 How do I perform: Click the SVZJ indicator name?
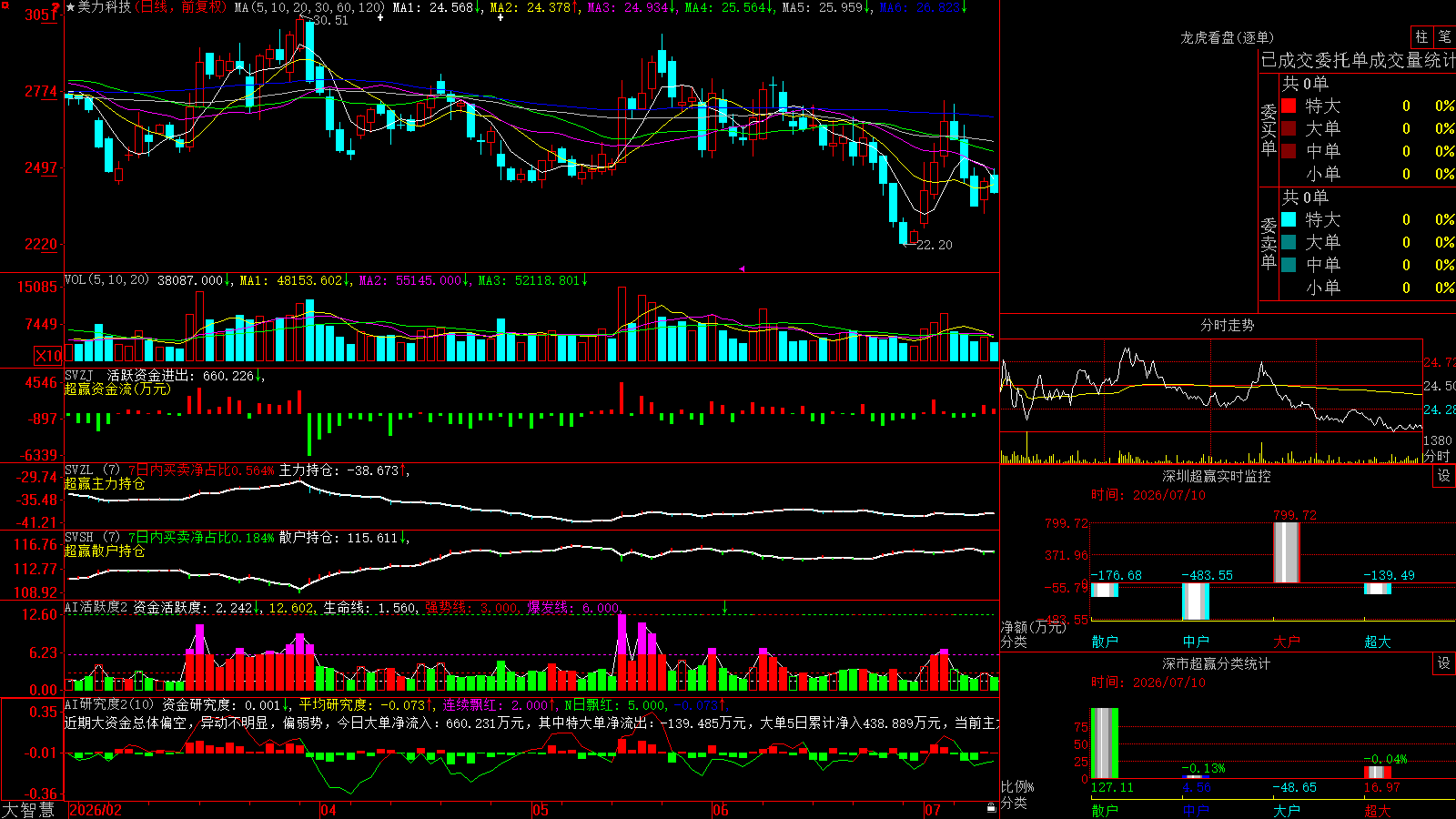coord(79,375)
